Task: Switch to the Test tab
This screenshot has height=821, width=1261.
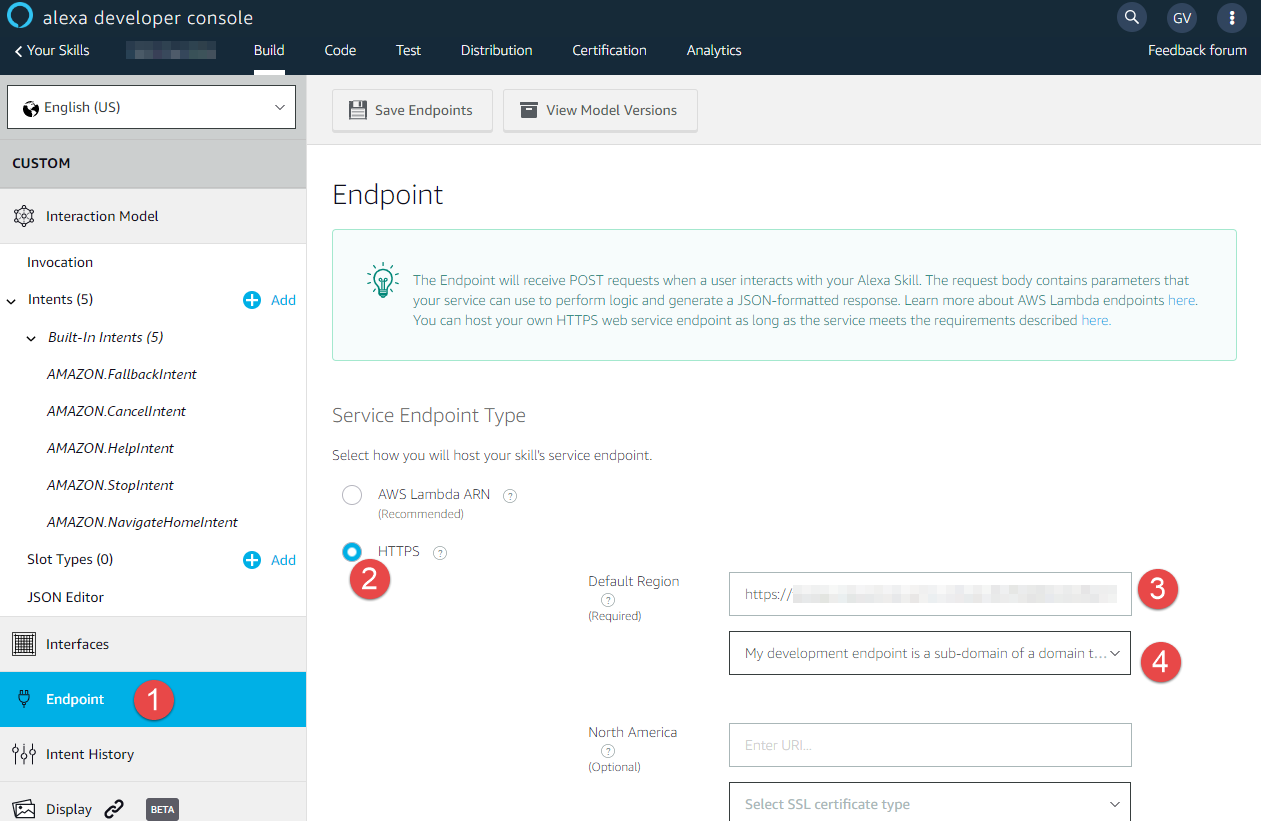Action: [x=408, y=50]
